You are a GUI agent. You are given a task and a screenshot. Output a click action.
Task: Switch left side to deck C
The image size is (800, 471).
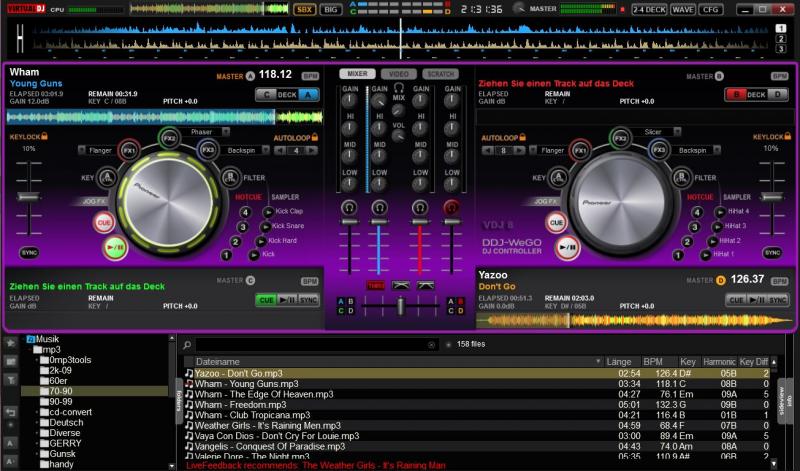266,95
